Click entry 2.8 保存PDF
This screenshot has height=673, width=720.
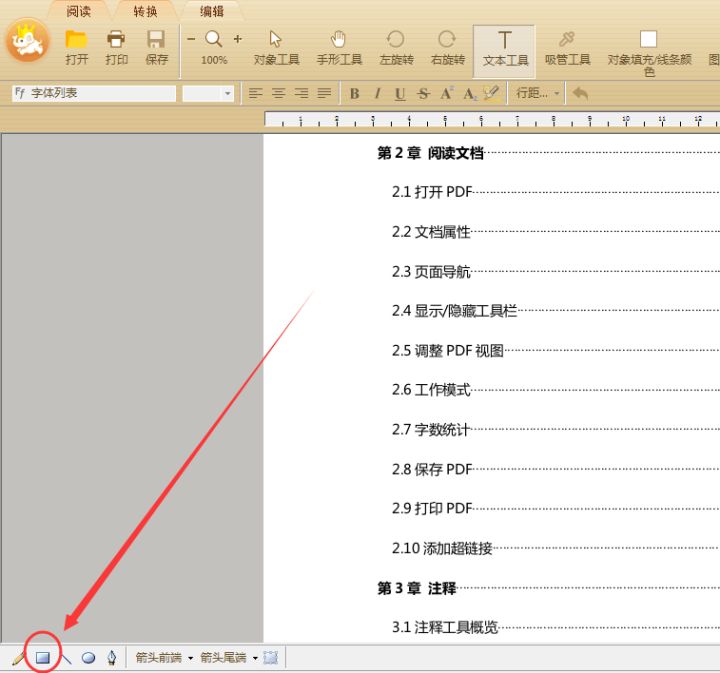point(432,469)
